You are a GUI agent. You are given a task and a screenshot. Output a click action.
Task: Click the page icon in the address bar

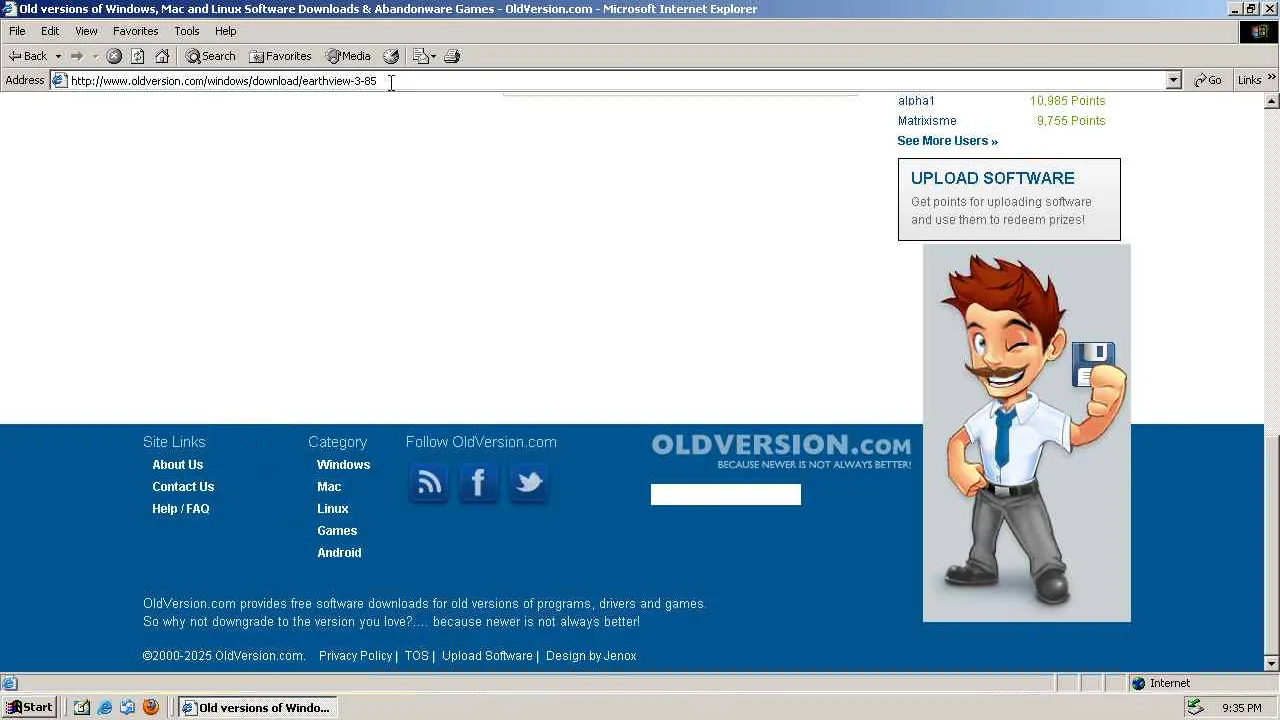click(60, 81)
